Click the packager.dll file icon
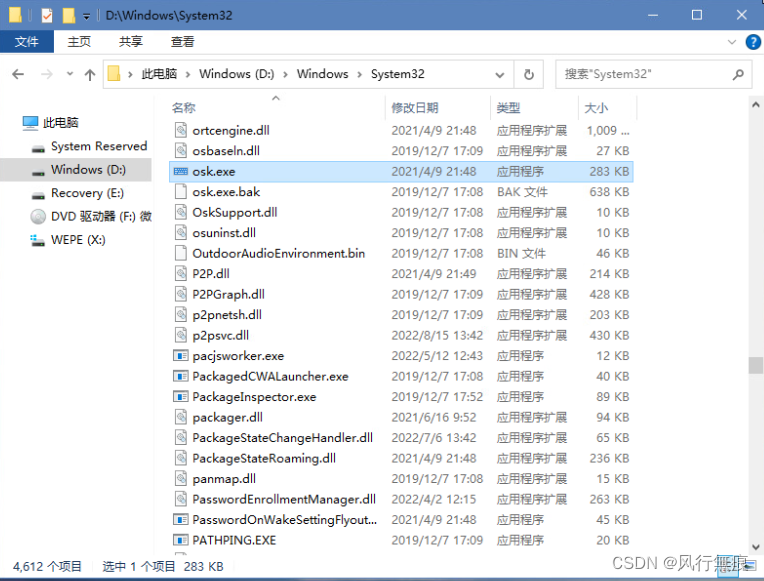This screenshot has height=581, width=764. (x=181, y=417)
